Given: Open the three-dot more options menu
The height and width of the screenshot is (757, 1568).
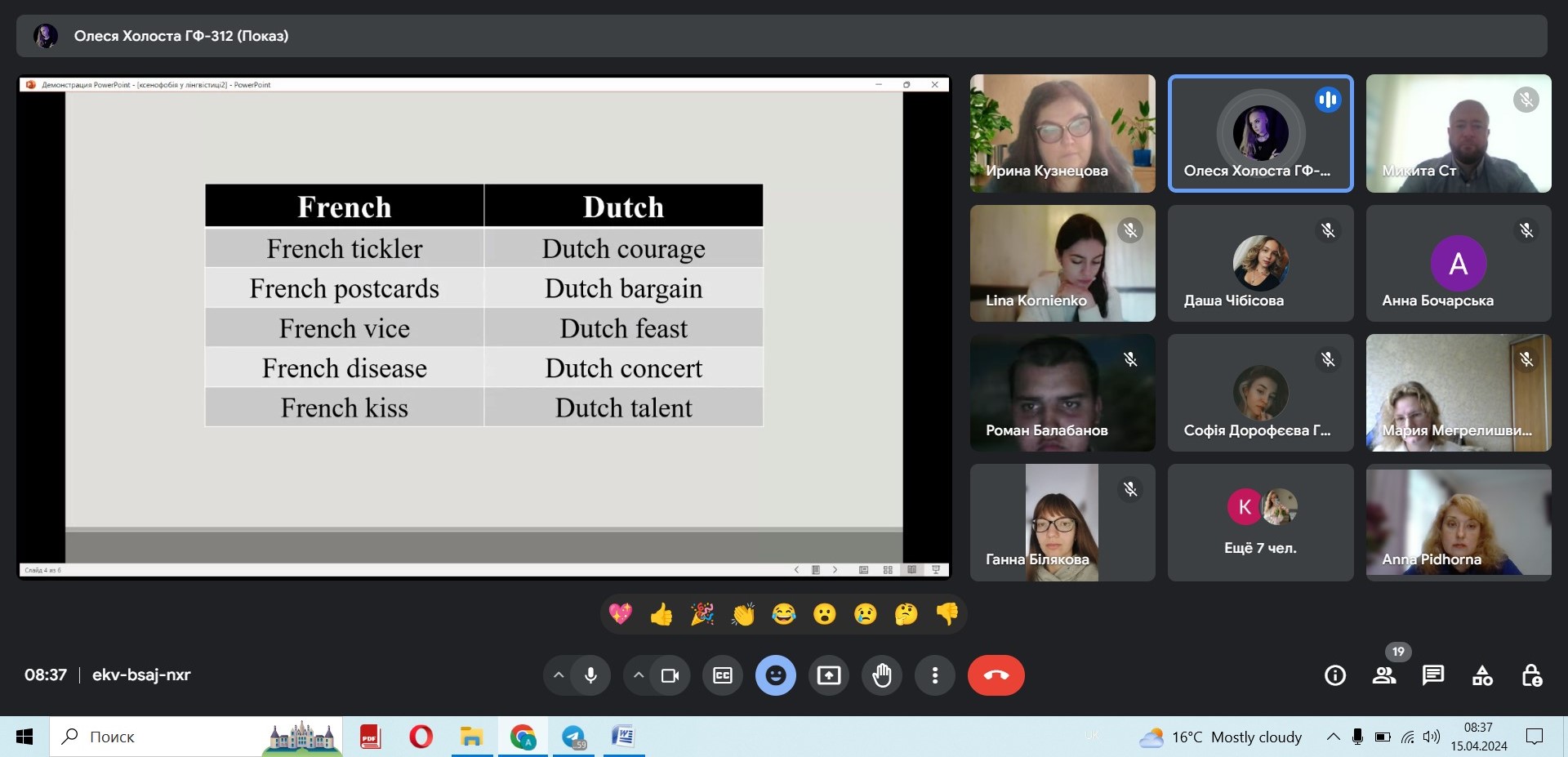Looking at the screenshot, I should pos(935,675).
